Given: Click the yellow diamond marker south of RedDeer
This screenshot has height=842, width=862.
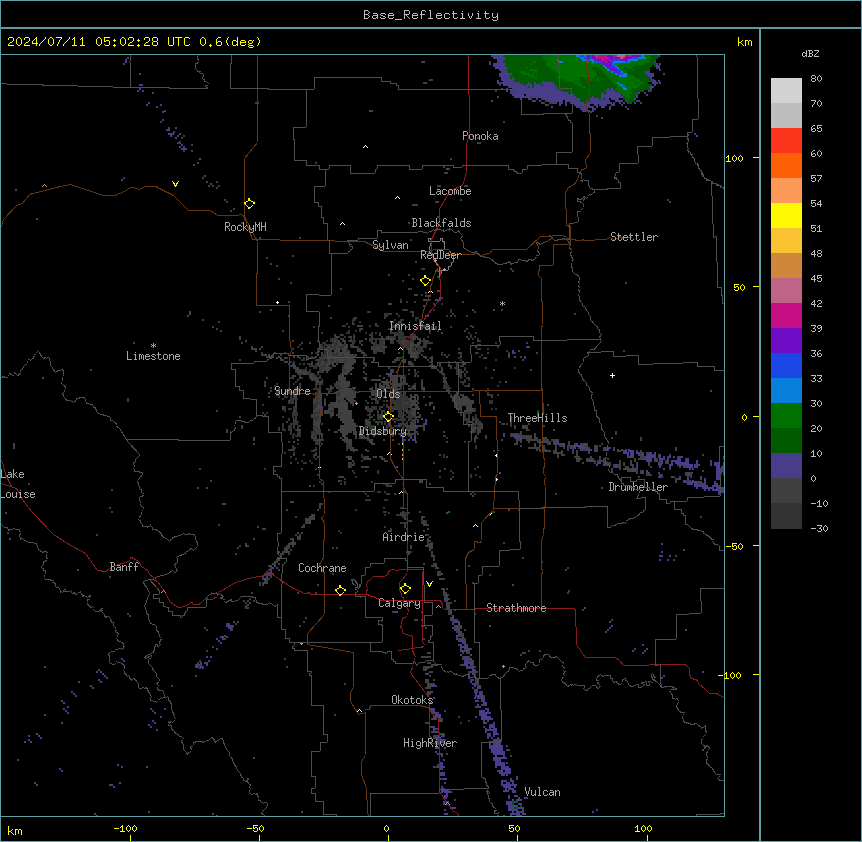Looking at the screenshot, I should [426, 281].
